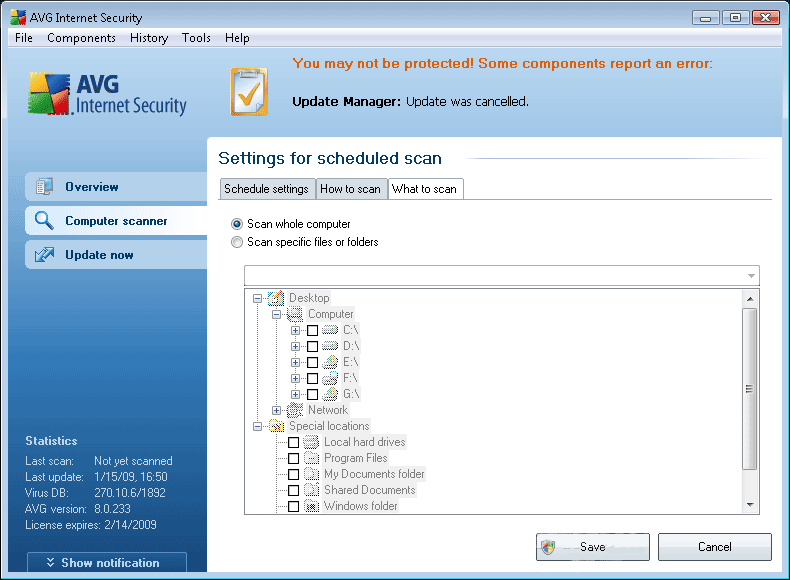Check the Program Files checkbox
The image size is (790, 580).
point(293,458)
